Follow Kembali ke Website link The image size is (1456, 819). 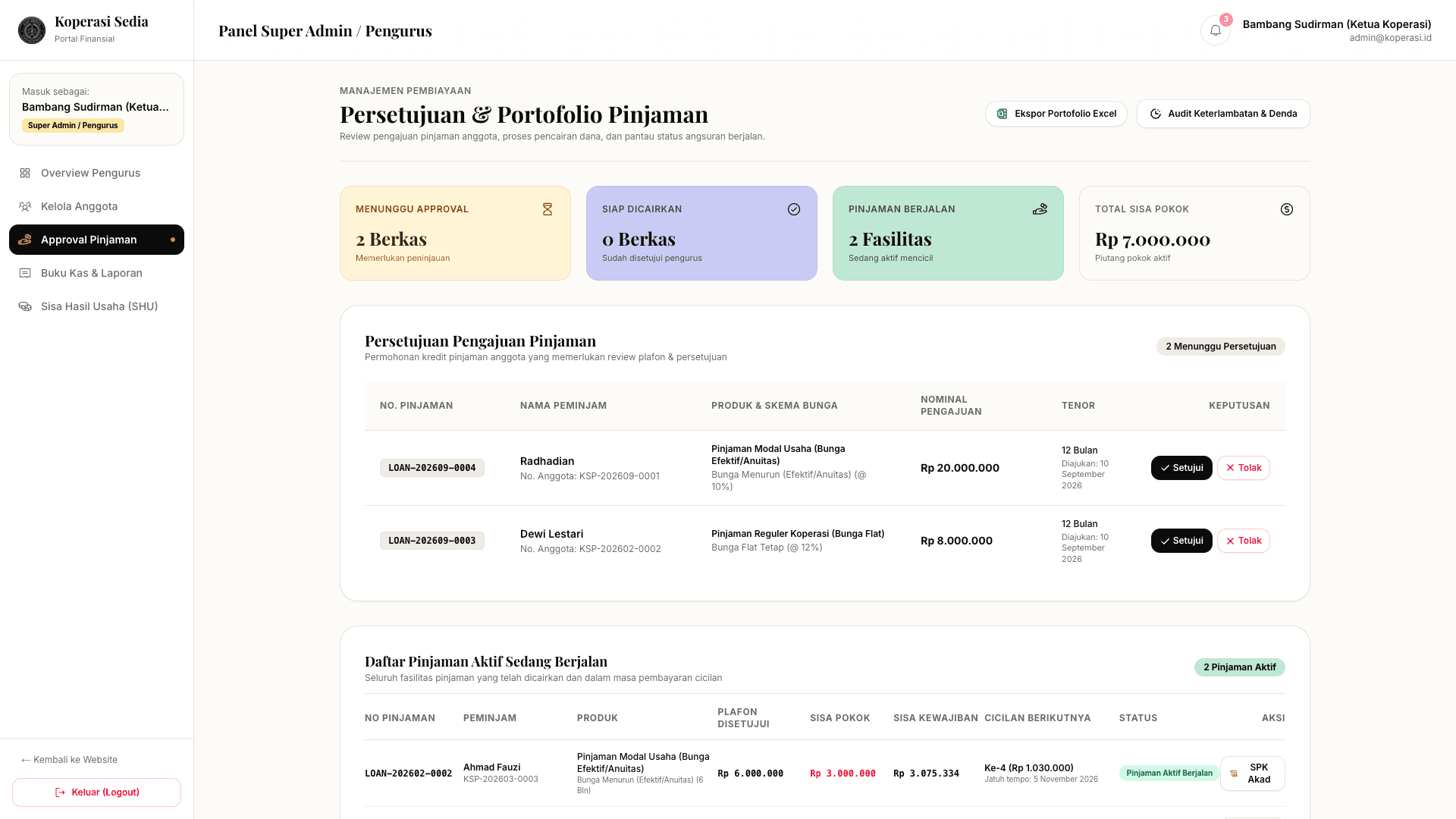[x=69, y=760]
